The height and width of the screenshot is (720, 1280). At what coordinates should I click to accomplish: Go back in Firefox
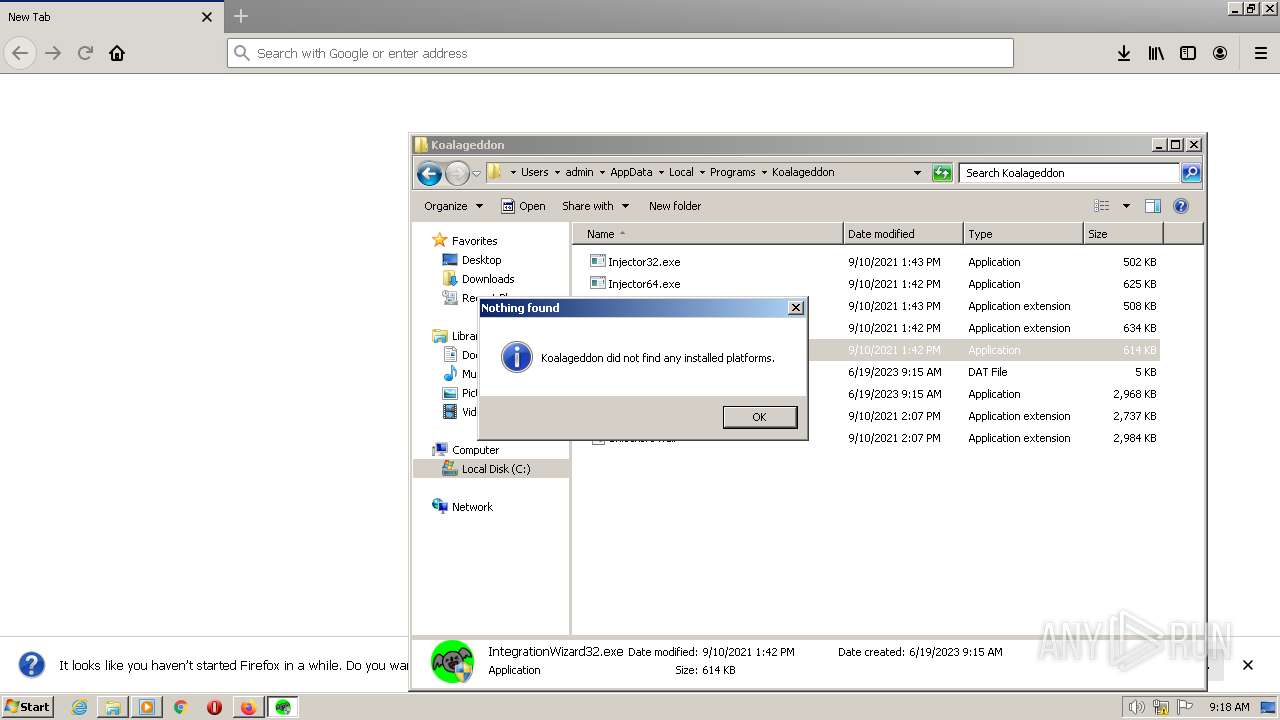[20, 53]
